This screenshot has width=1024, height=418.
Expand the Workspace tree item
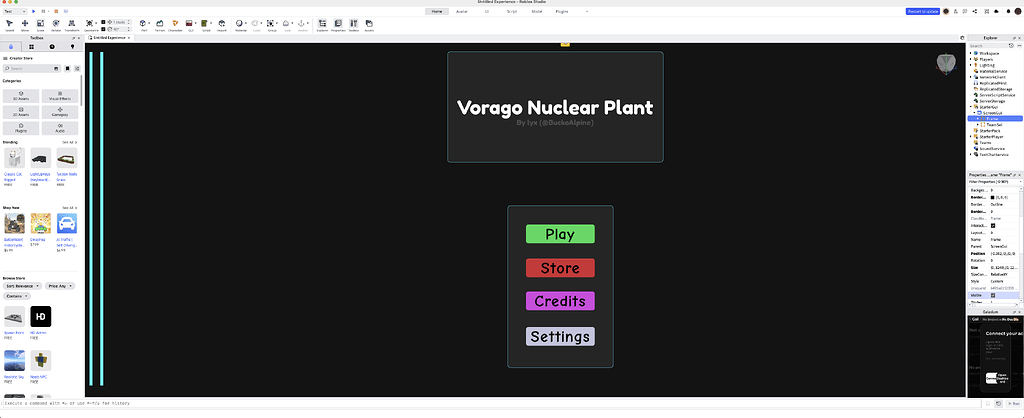coord(971,53)
